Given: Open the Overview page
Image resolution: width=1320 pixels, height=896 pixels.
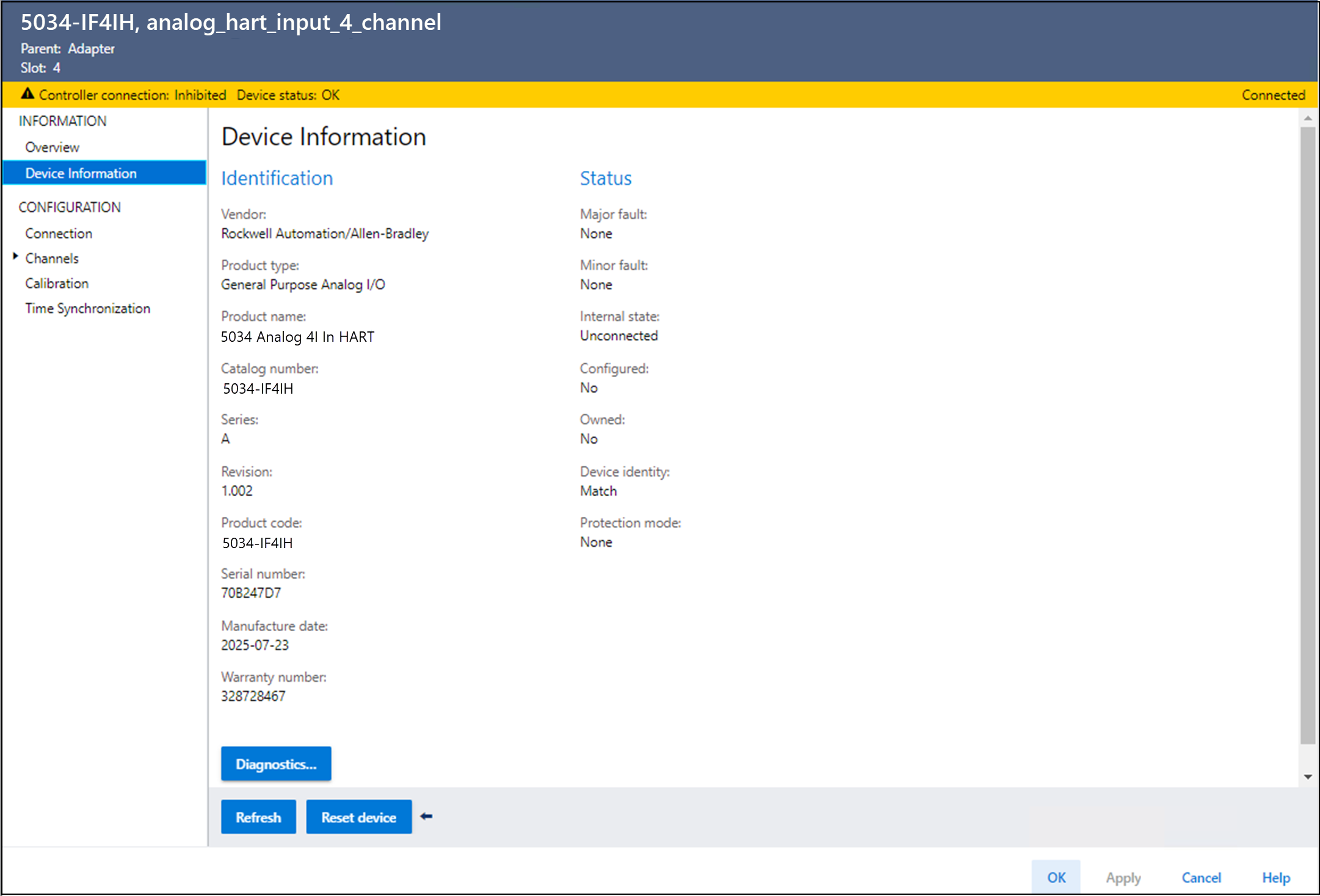Looking at the screenshot, I should tap(53, 147).
